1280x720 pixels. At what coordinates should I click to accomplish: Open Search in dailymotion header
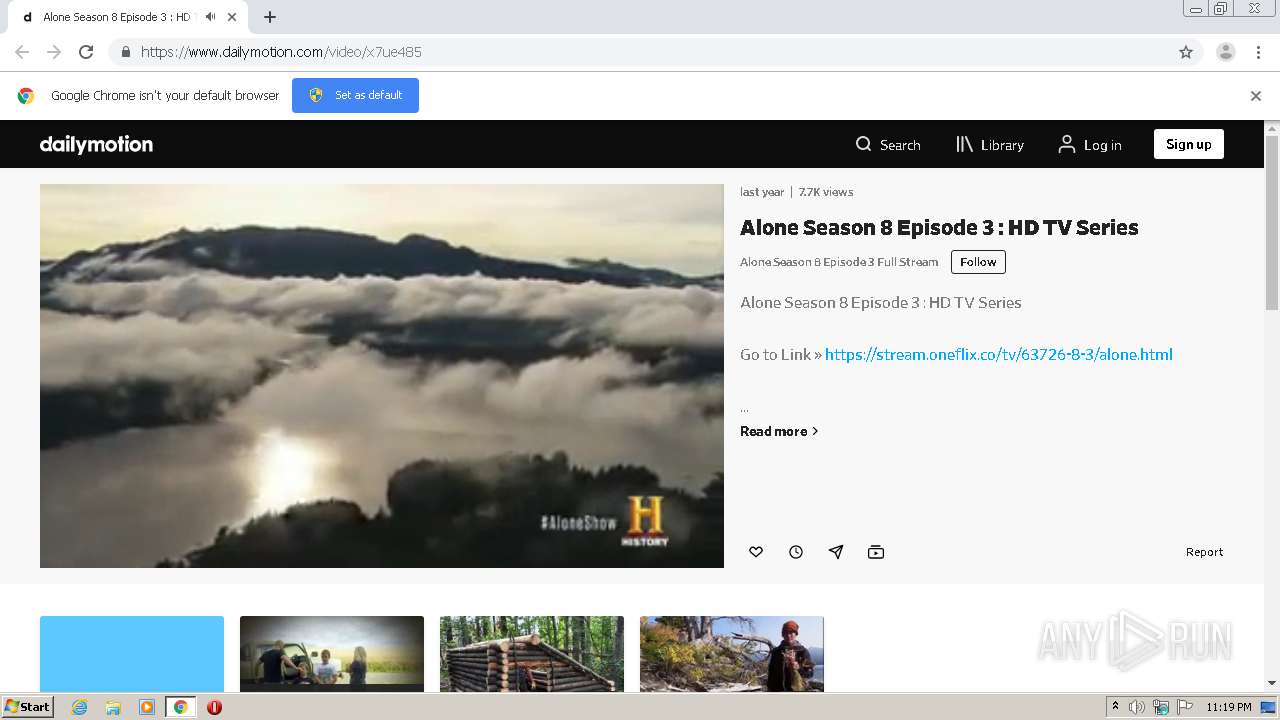[888, 145]
